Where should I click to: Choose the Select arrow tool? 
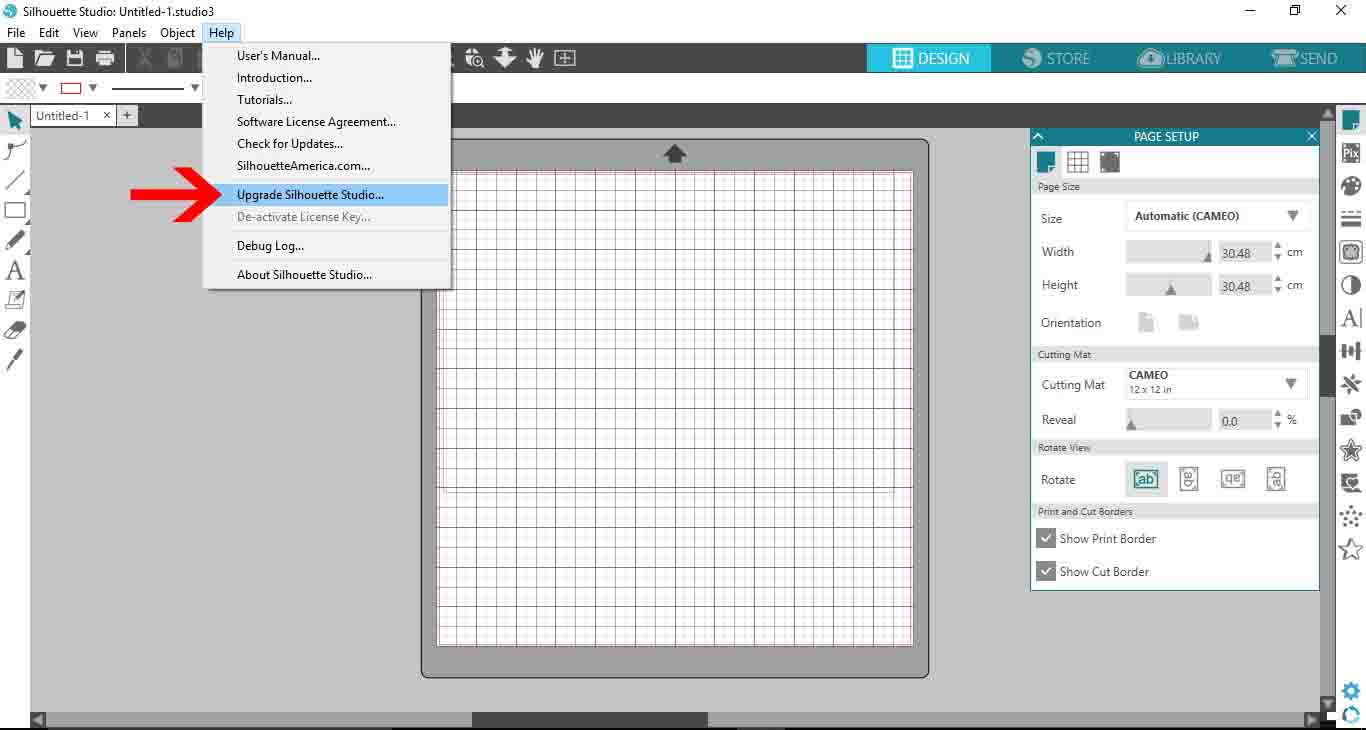15,121
